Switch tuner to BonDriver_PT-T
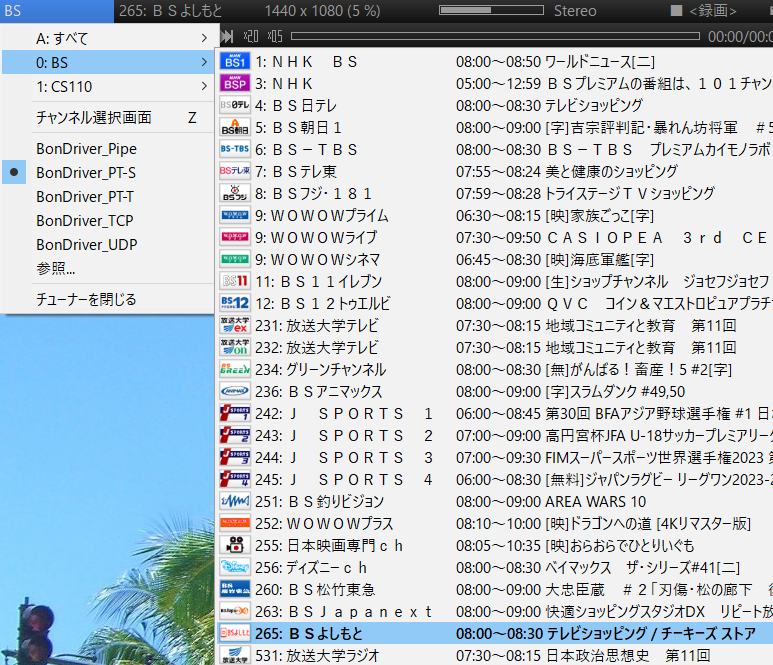The image size is (773, 665). pyautogui.click(x=107, y=197)
